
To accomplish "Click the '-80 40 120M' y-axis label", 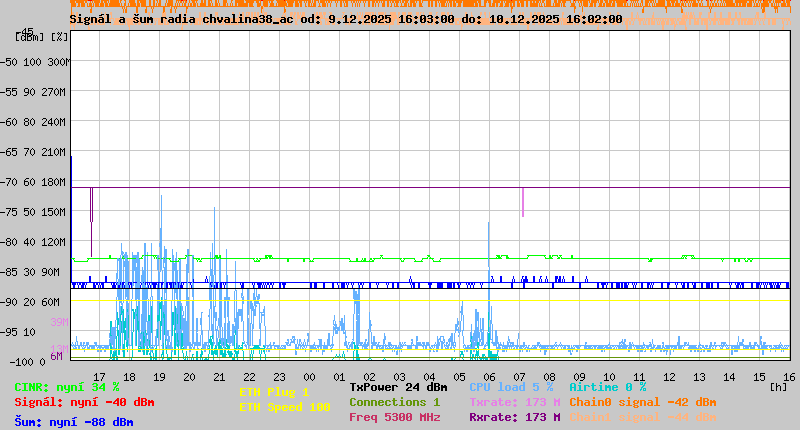I will 35,242.
